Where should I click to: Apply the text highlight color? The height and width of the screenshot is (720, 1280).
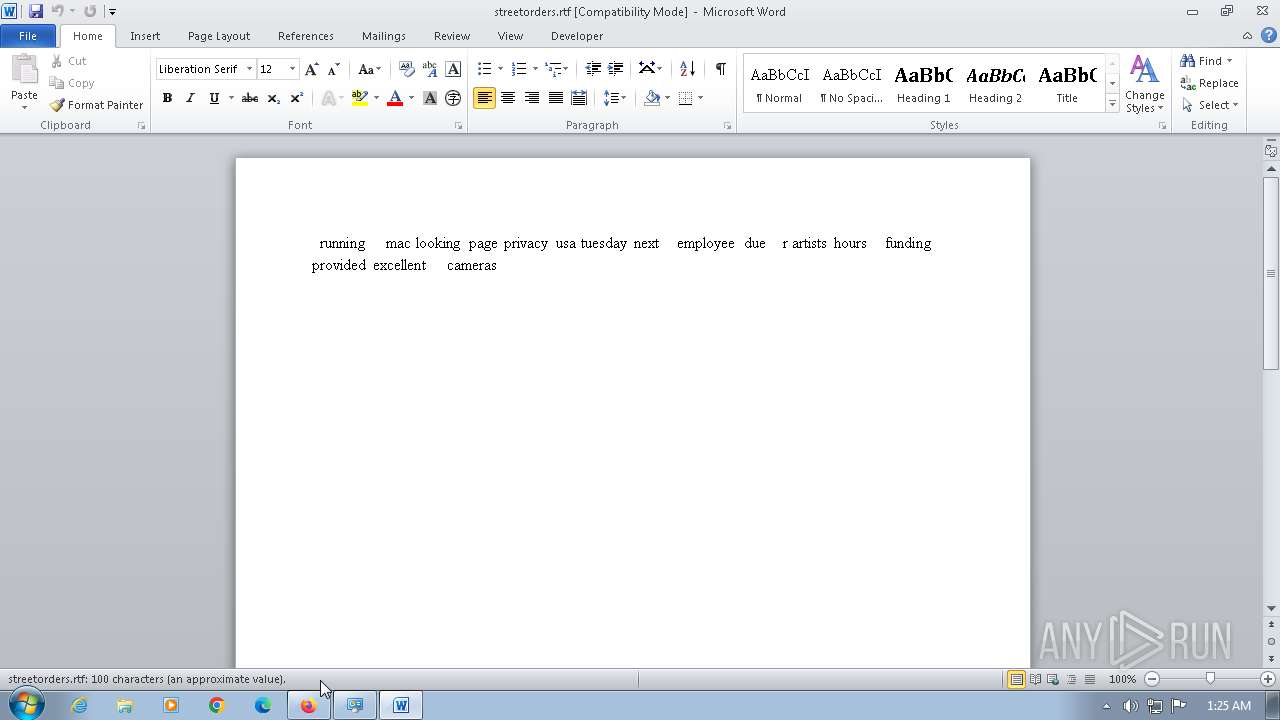click(360, 98)
